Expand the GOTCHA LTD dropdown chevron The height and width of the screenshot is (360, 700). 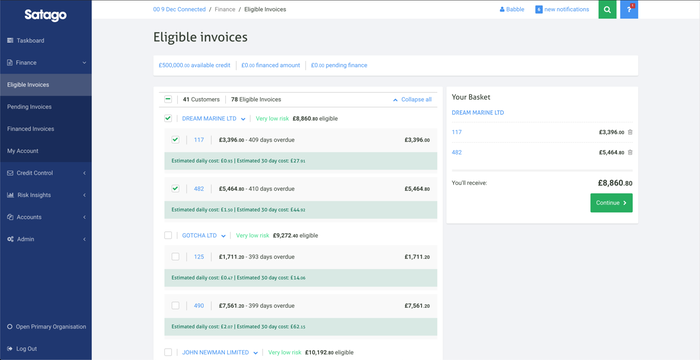point(224,236)
